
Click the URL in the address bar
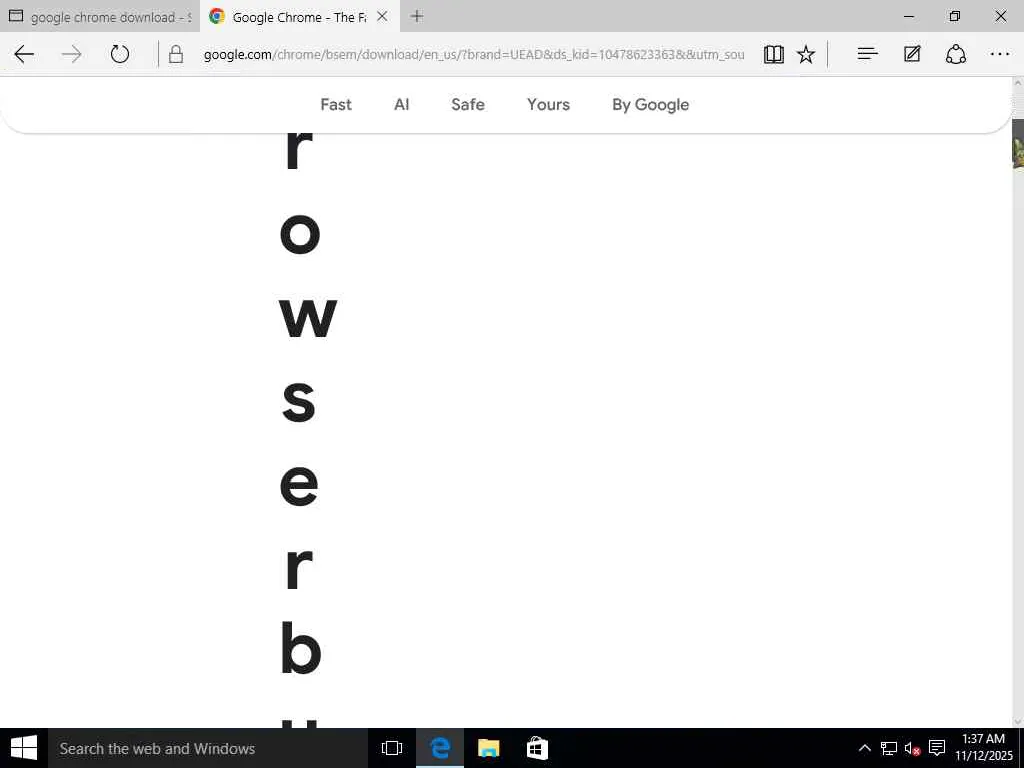(474, 54)
